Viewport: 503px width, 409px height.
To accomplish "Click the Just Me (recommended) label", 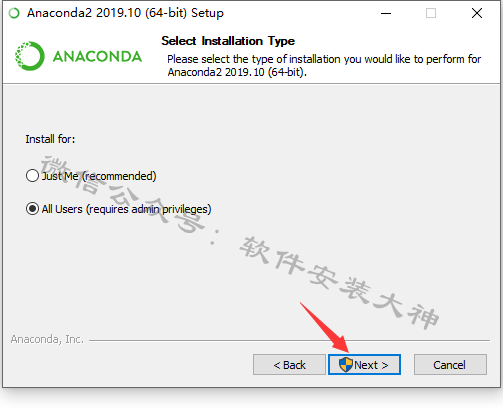I will click(99, 176).
